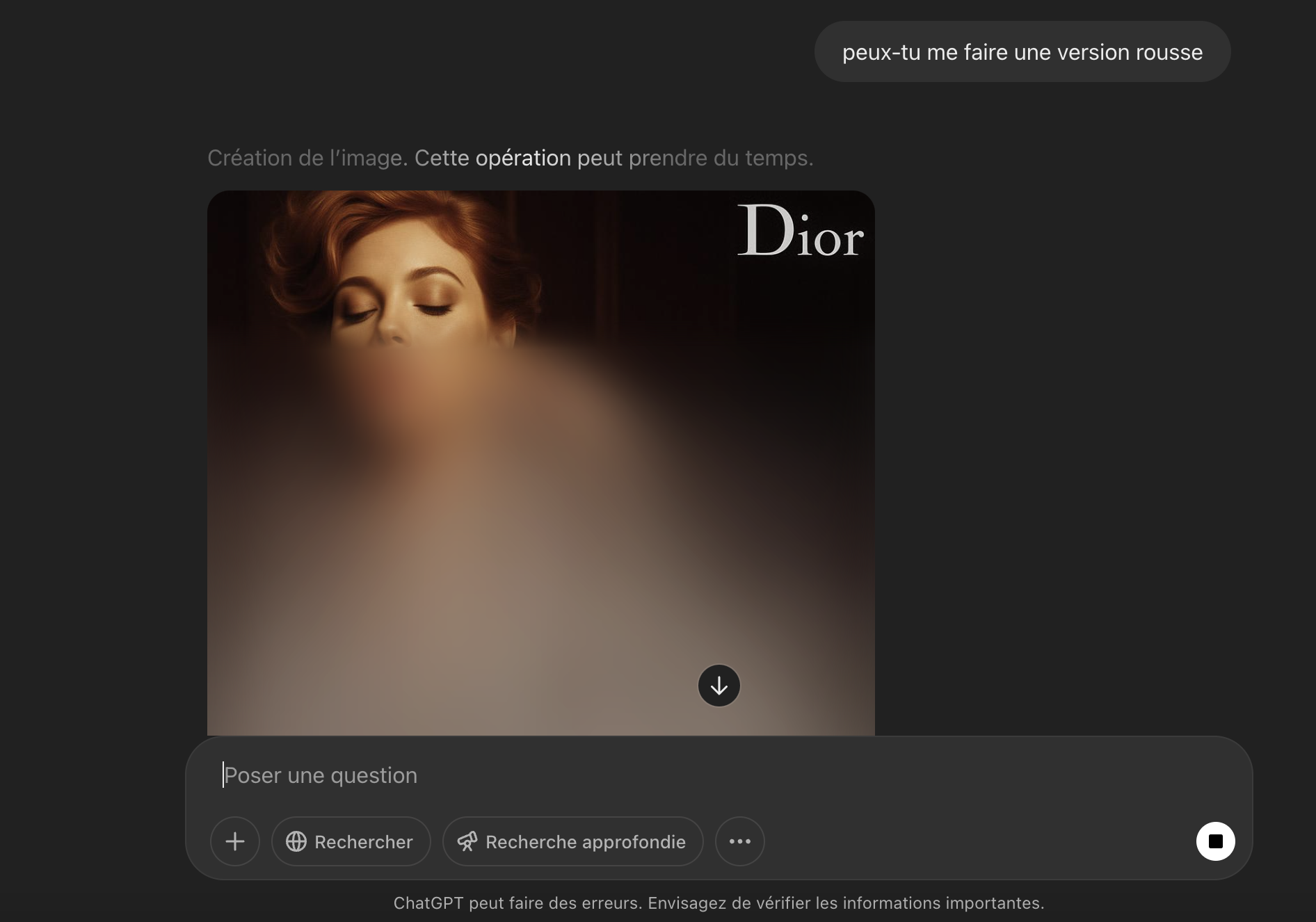
Task: Click the blurred lower area of generating image
Action: (487, 556)
